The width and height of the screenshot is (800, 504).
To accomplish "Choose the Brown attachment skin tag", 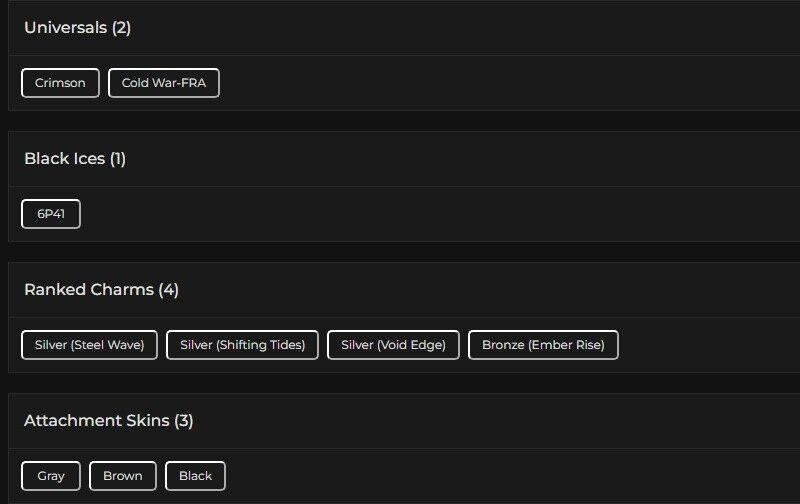I will (x=123, y=476).
